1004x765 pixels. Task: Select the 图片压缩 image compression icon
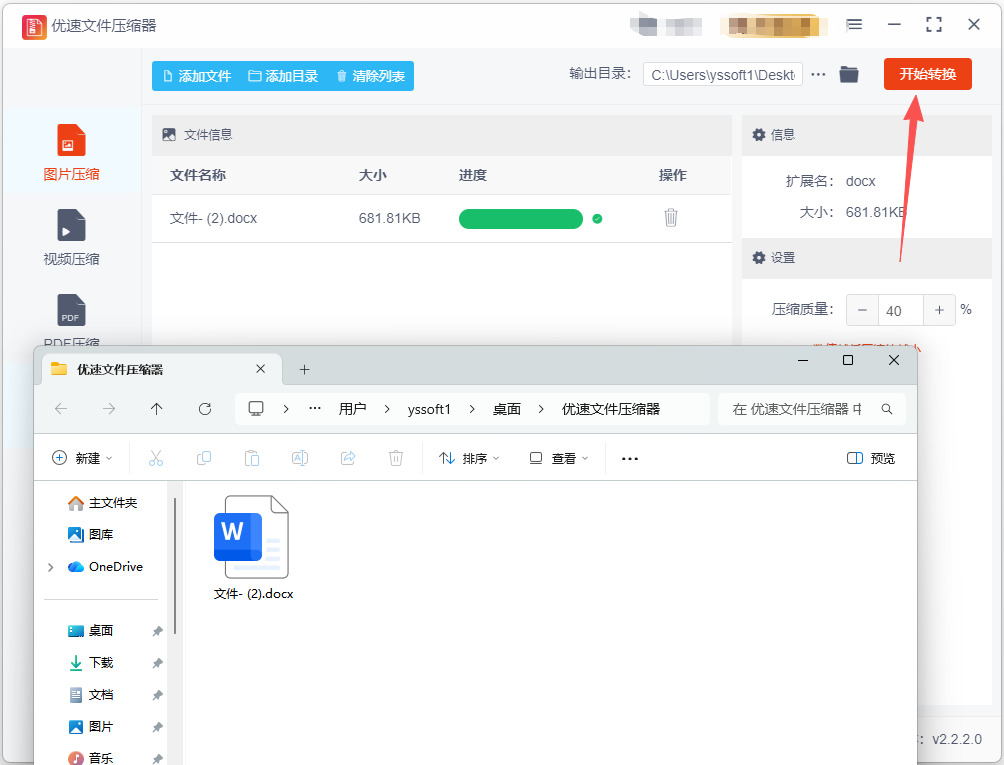coord(71,141)
